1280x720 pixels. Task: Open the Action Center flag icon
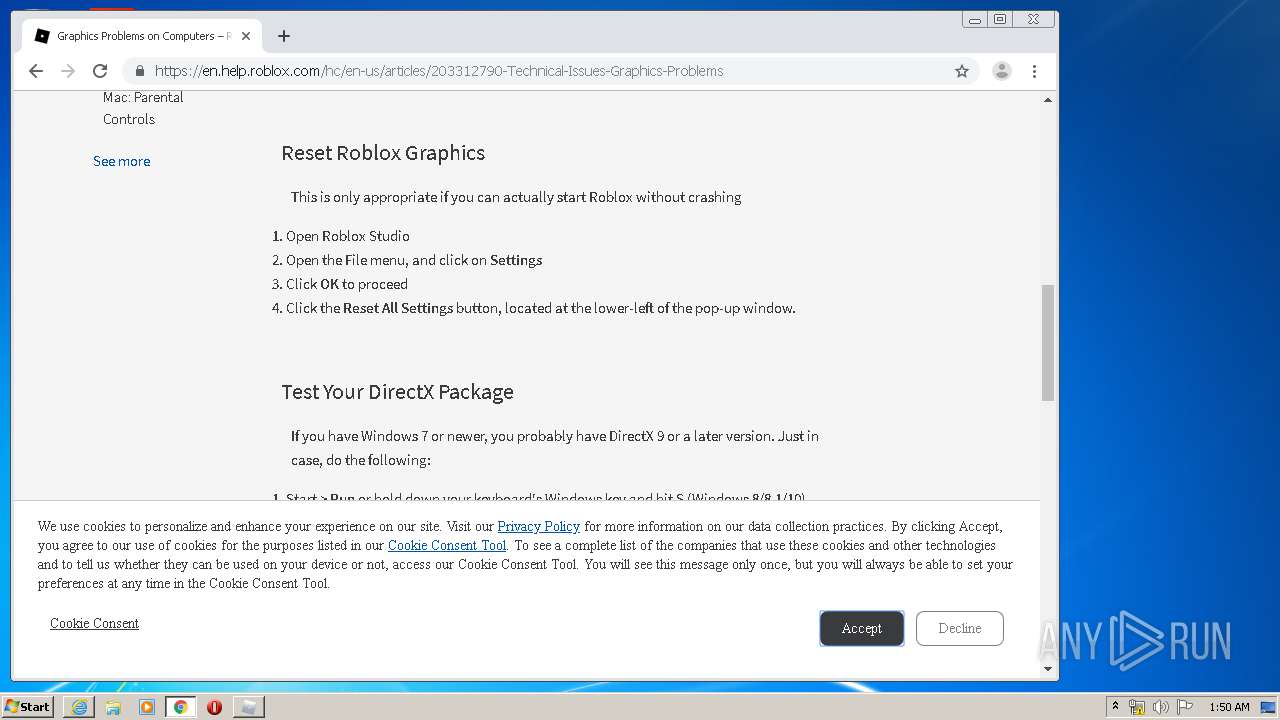tap(1184, 707)
